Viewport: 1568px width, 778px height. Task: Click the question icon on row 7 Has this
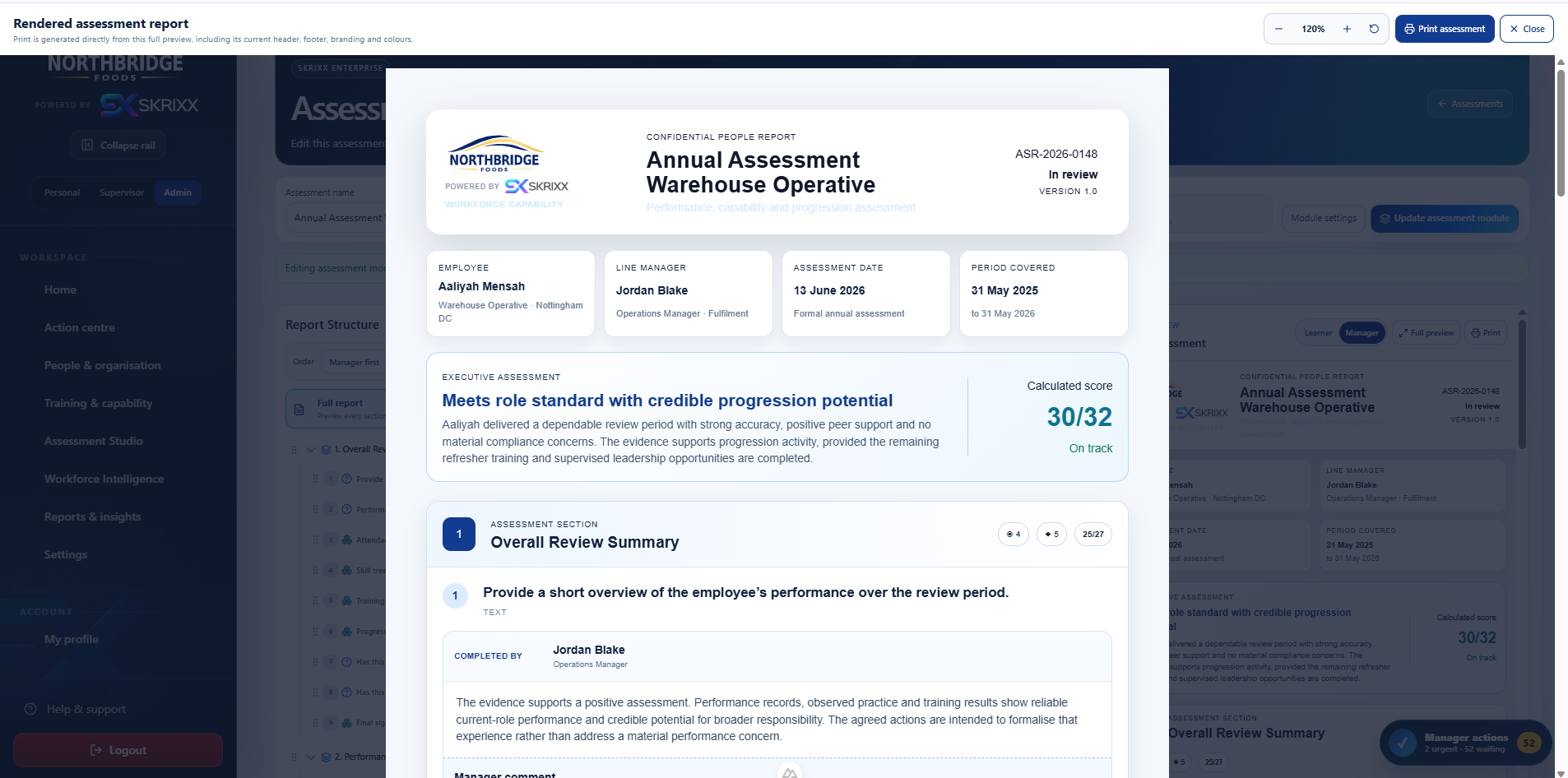click(x=346, y=662)
